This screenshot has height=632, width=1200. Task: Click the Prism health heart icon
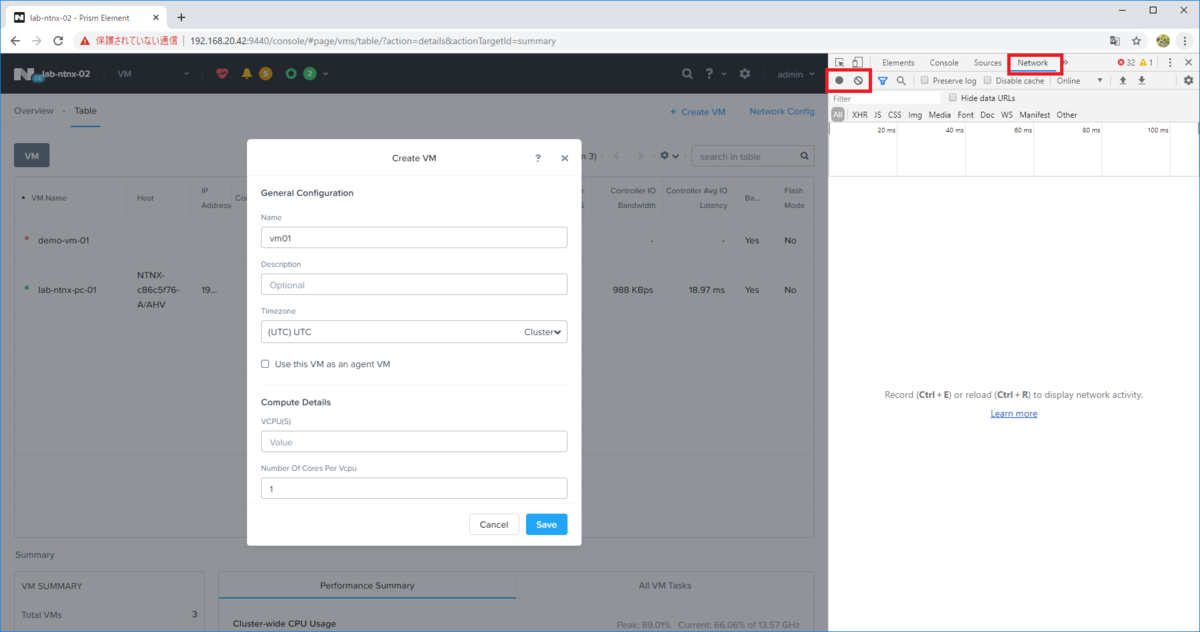tap(222, 74)
